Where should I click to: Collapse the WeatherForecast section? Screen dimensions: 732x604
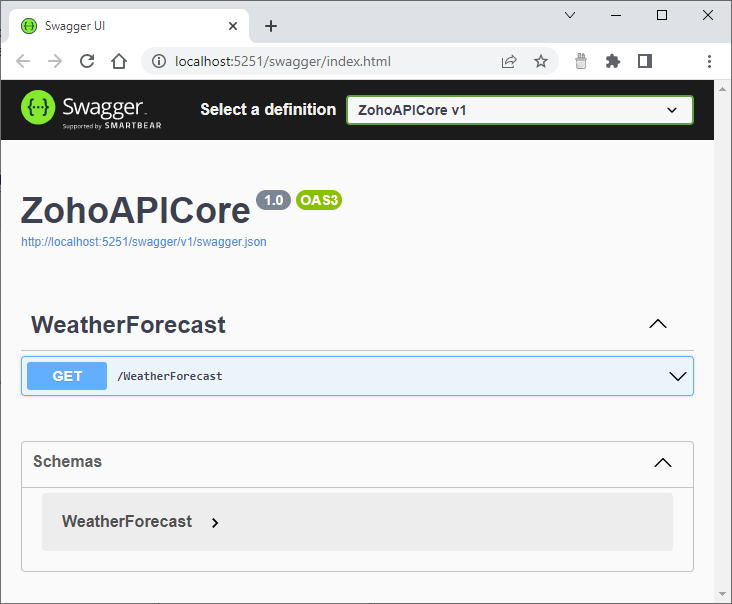pyautogui.click(x=658, y=324)
